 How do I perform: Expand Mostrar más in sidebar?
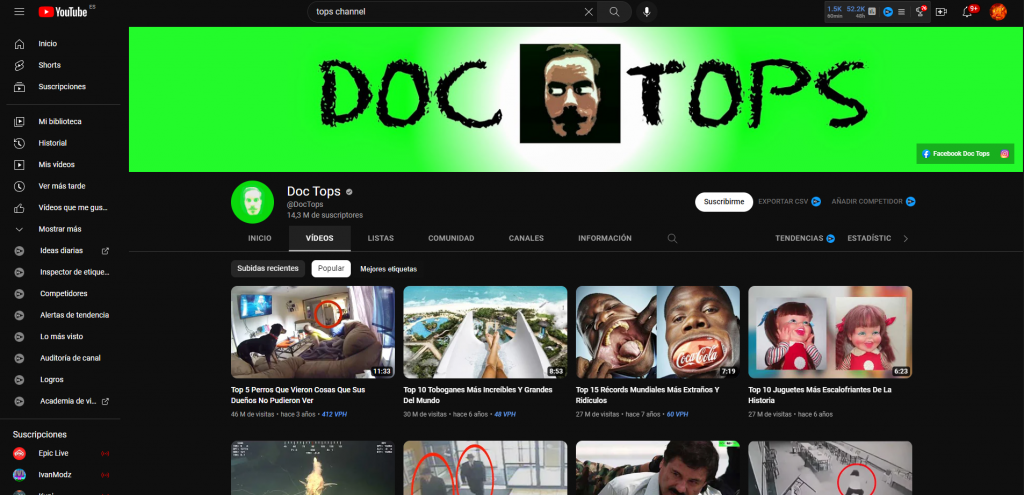point(60,229)
